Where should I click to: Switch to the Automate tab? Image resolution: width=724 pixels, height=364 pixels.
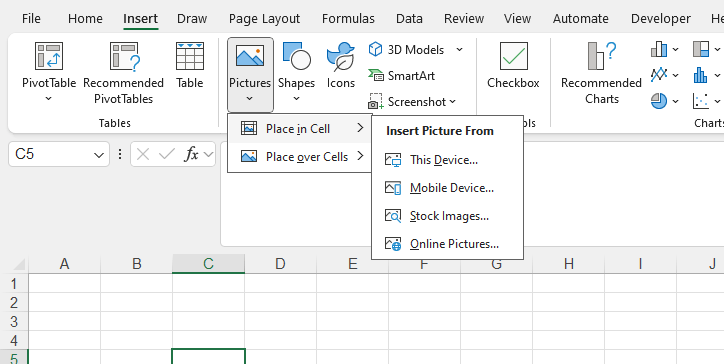point(580,18)
